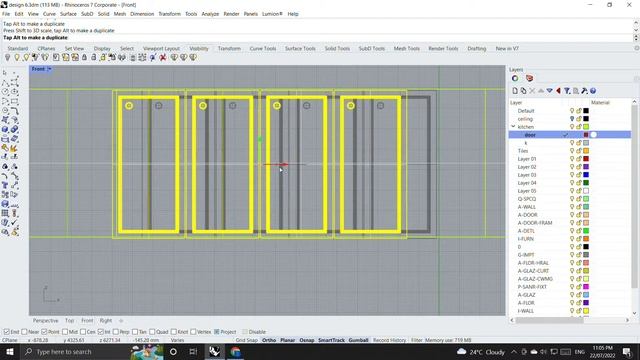Open the Transform menu
640x360 pixels.
click(169, 14)
